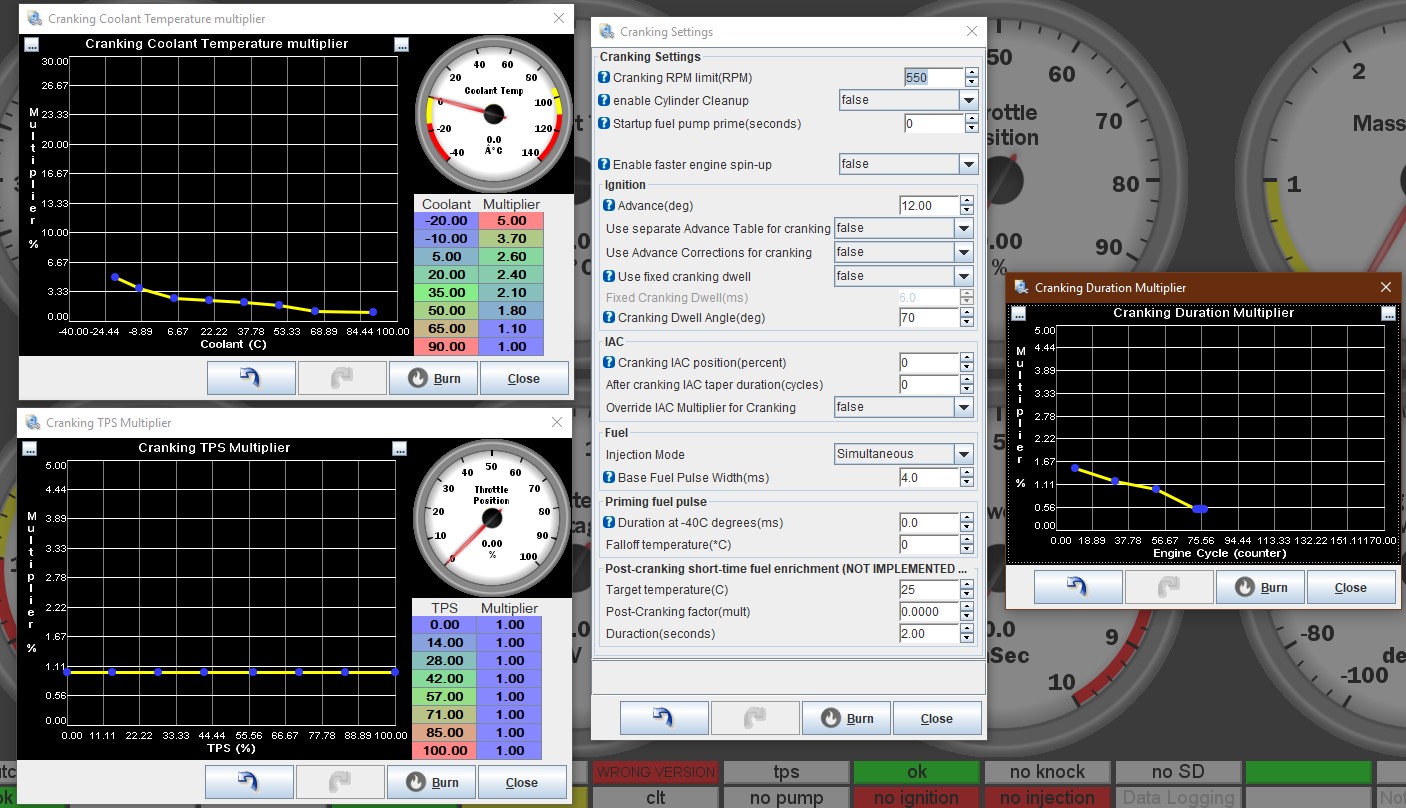Click help icon next to Base Fuel Pulse Width

[609, 478]
